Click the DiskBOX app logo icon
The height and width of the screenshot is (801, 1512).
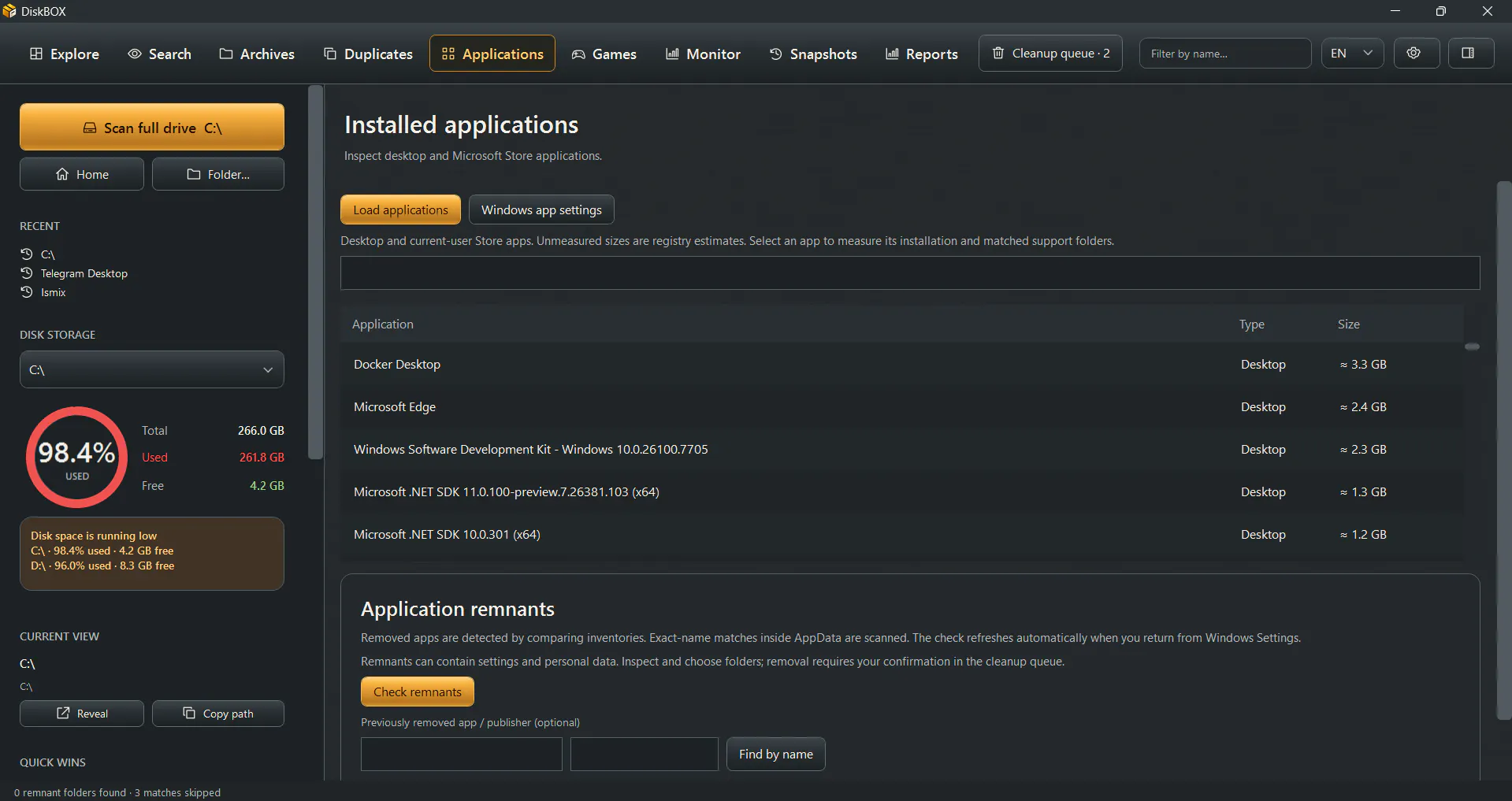tap(9, 11)
